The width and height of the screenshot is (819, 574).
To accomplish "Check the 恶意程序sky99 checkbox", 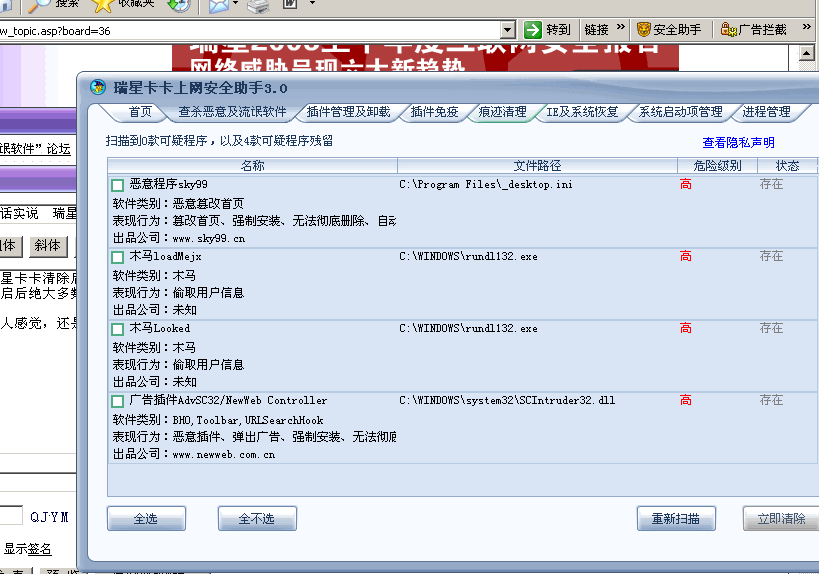I will pos(118,185).
